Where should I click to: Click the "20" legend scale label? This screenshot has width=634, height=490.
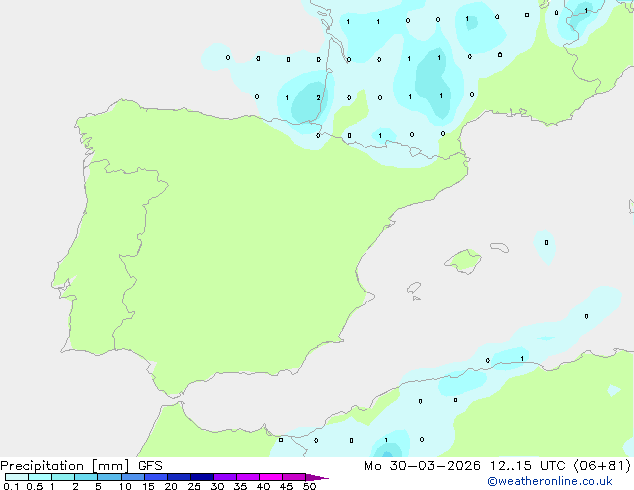[171, 486]
